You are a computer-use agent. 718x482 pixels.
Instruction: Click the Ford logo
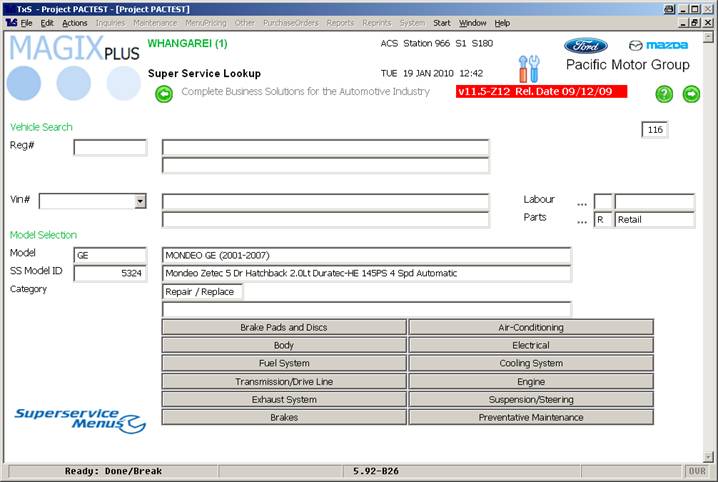point(585,45)
